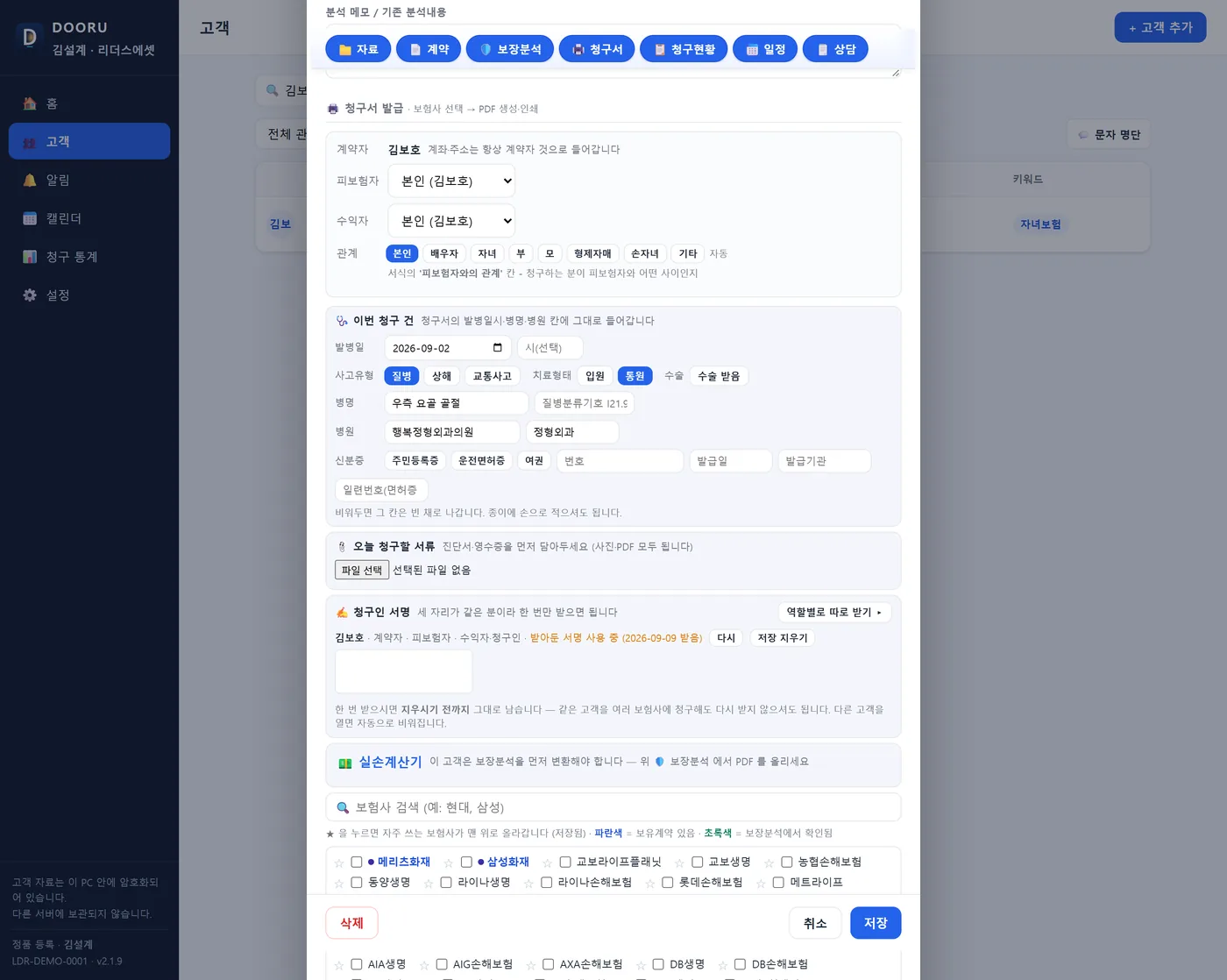Viewport: 1227px width, 980px height.
Task: Select 주민등록증 as ID type
Action: [415, 460]
